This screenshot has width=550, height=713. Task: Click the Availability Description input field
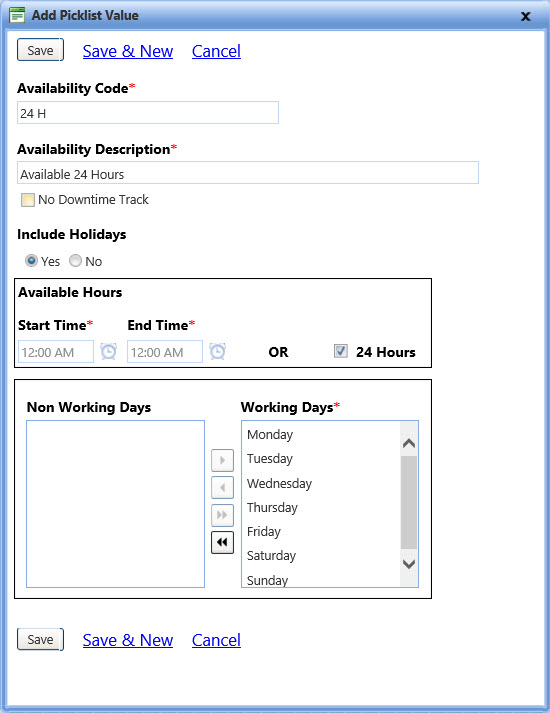(248, 173)
